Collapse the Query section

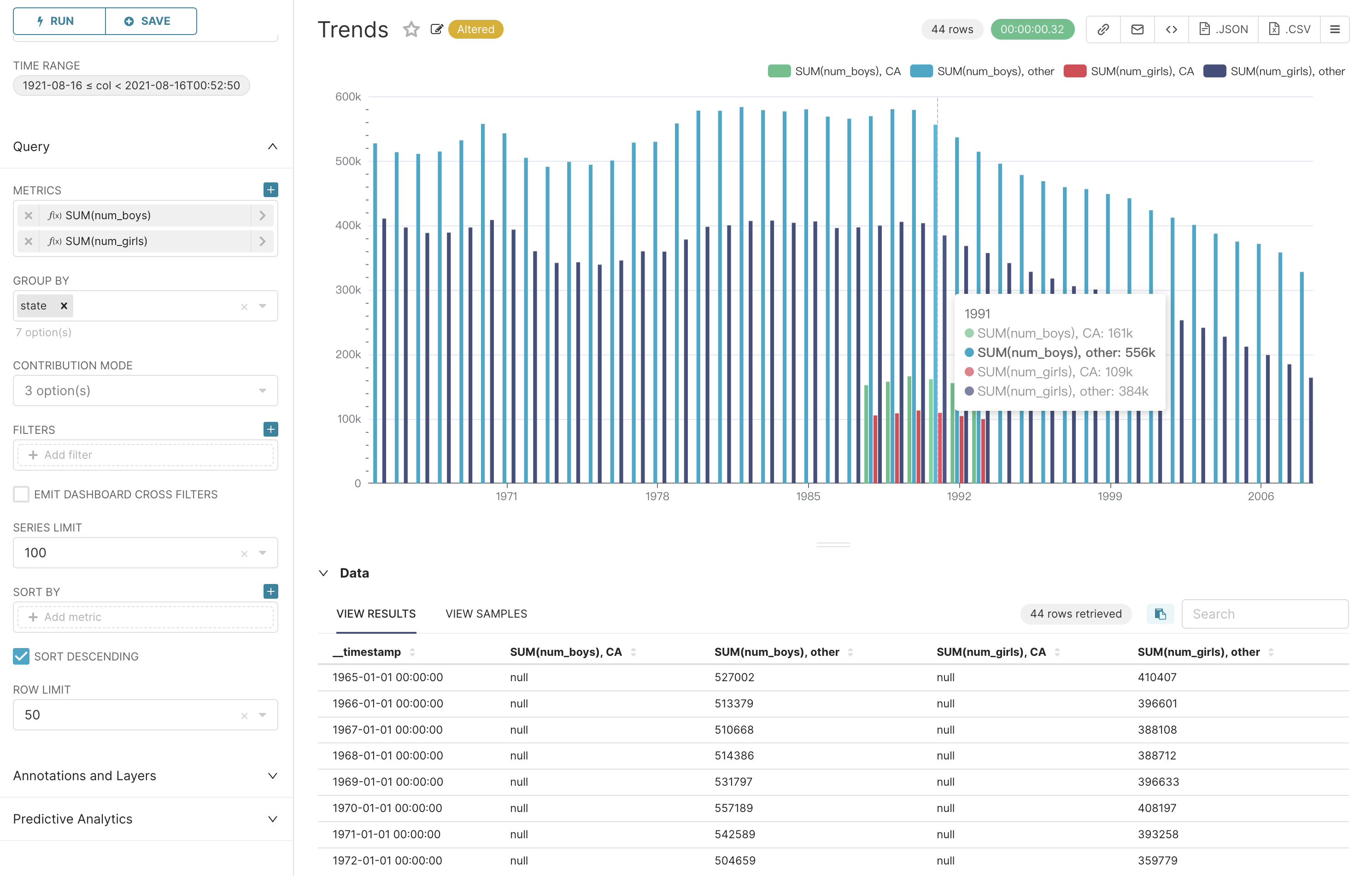pos(273,146)
